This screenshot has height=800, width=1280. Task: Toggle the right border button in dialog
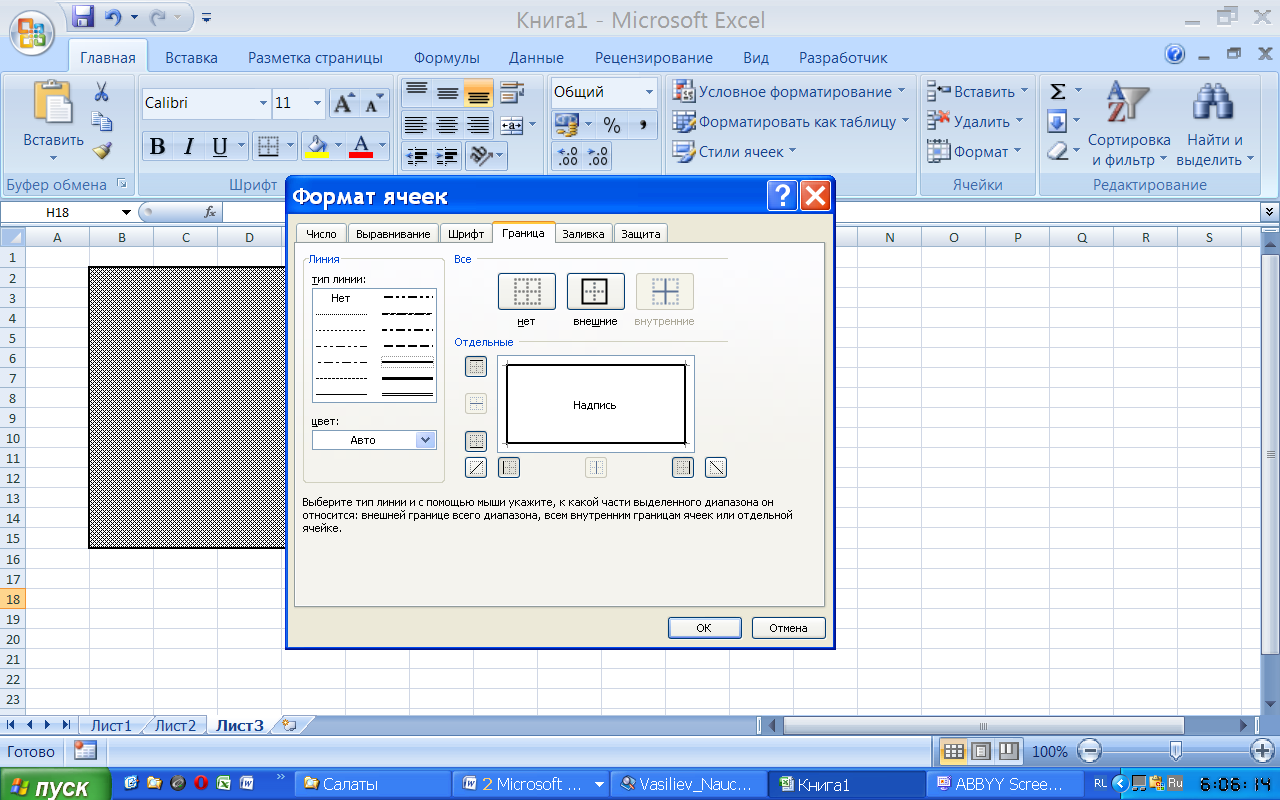coord(683,467)
